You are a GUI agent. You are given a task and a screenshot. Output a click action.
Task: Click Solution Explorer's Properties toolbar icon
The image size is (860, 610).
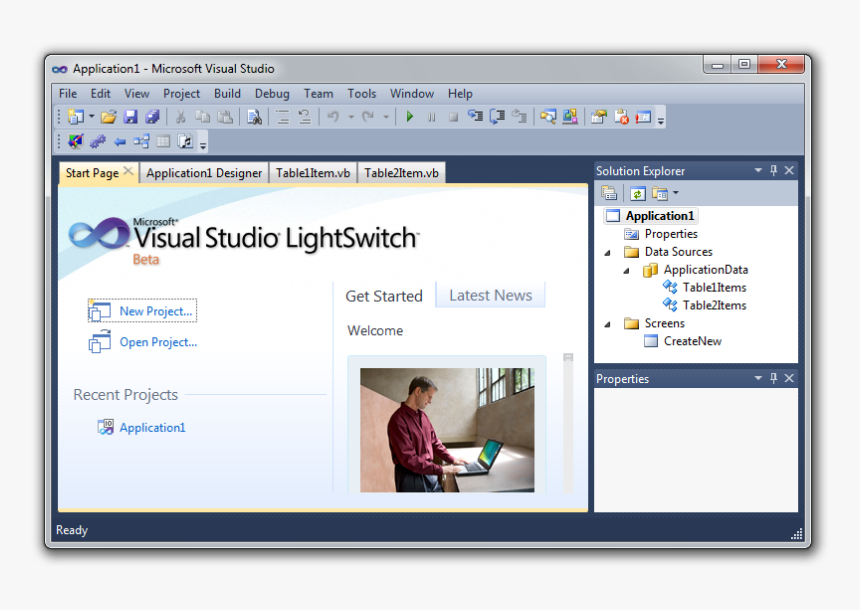[x=609, y=193]
